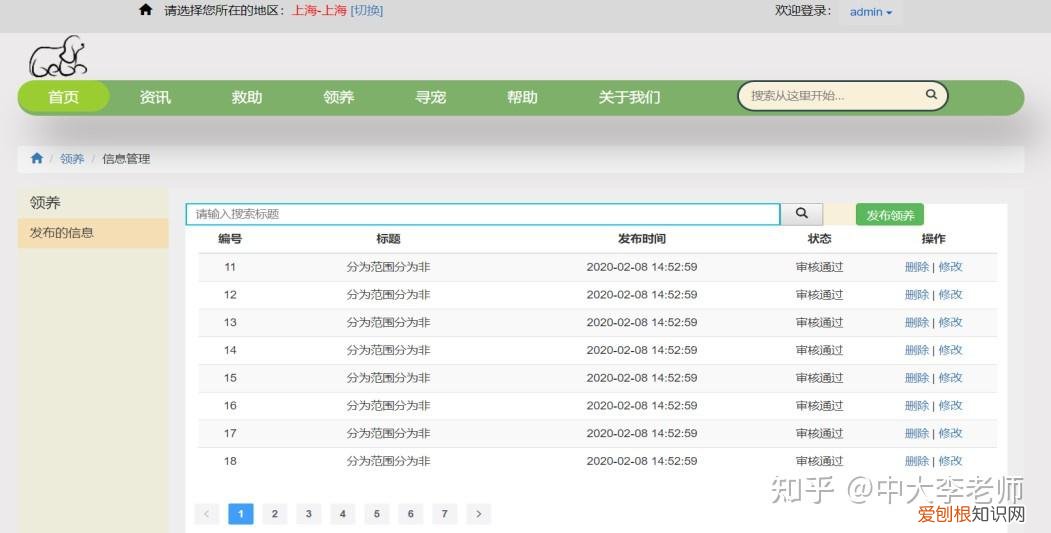Click the search button beside the title input
1051x533 pixels.
tap(802, 214)
